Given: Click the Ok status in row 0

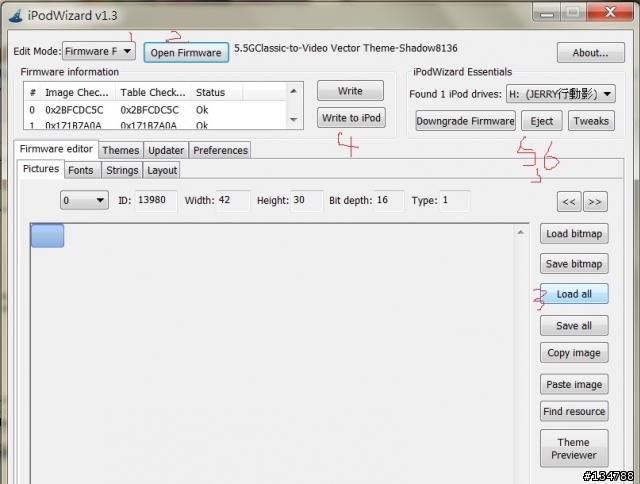Looking at the screenshot, I should coord(202,110).
